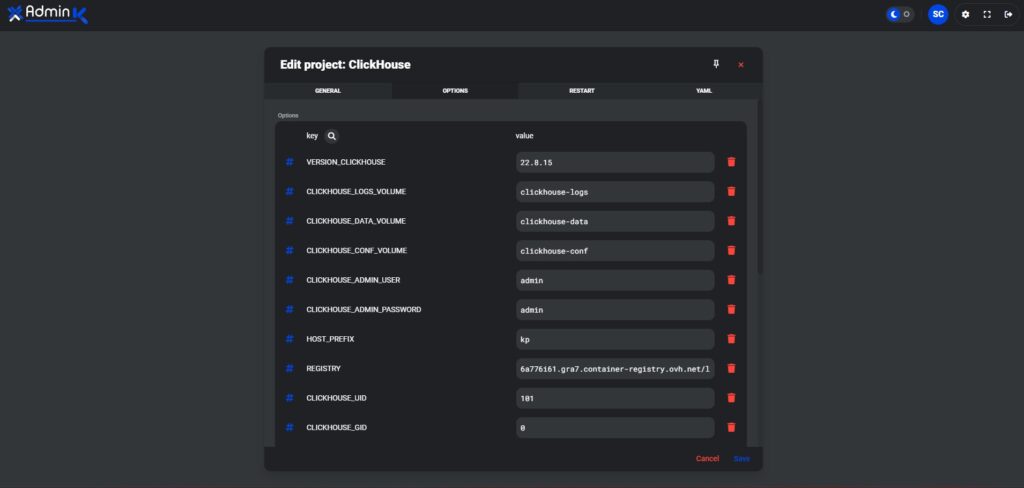
Task: Close the Edit project dialog
Action: point(741,65)
